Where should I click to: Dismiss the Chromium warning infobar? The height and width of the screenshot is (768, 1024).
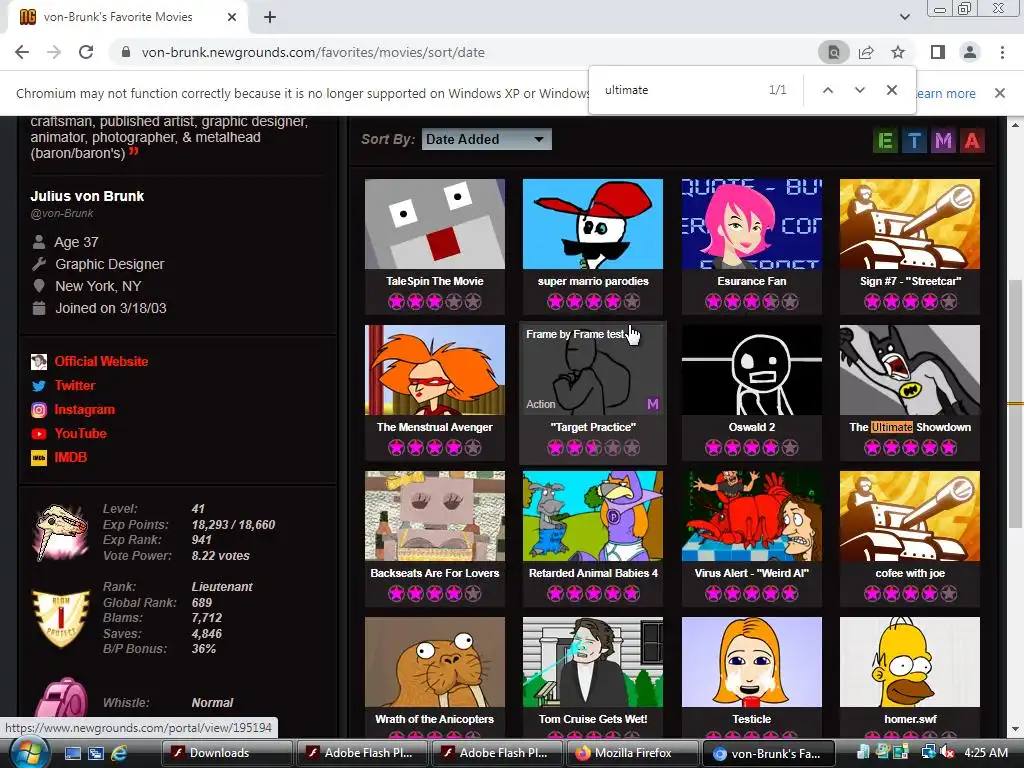(999, 93)
